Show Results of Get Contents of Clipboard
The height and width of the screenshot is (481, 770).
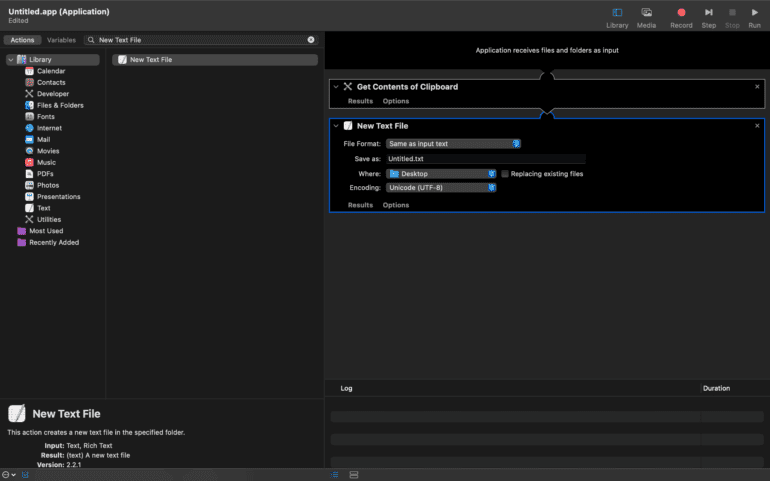click(x=360, y=101)
